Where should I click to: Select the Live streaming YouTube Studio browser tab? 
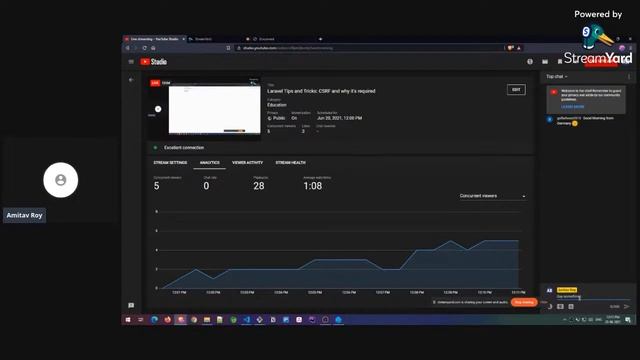pyautogui.click(x=155, y=39)
